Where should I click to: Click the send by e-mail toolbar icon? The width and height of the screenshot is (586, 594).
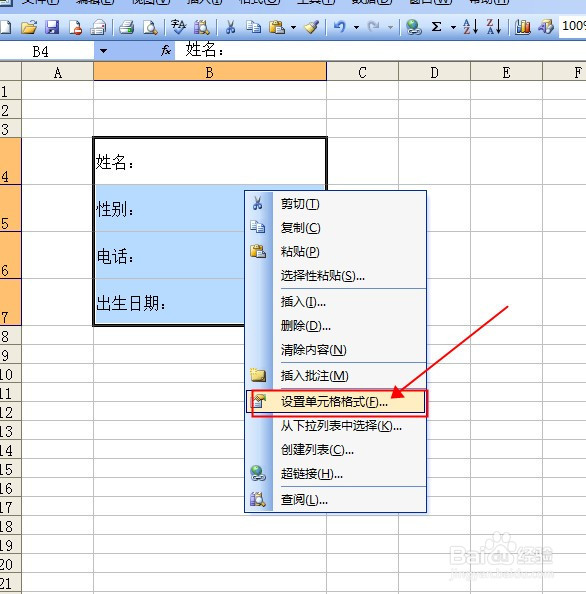click(98, 27)
